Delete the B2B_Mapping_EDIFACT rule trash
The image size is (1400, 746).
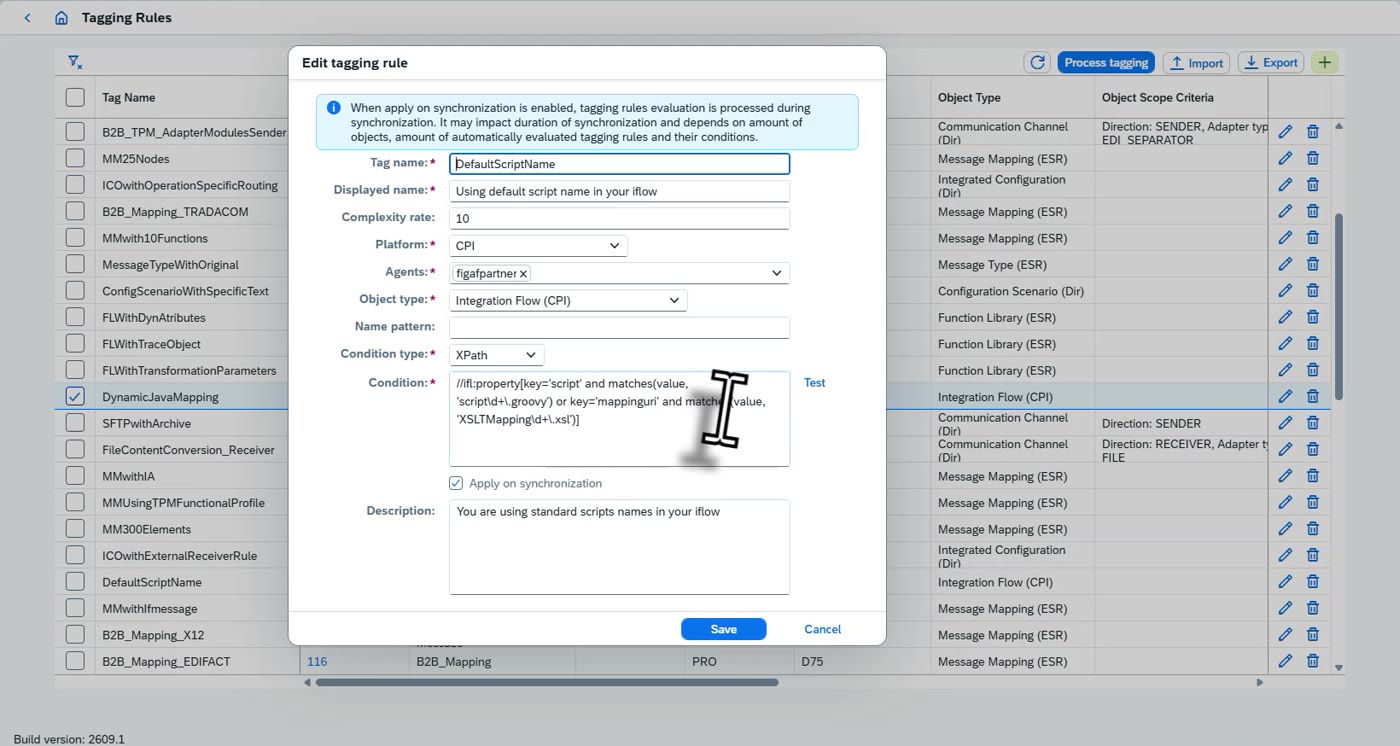pyautogui.click(x=1313, y=661)
